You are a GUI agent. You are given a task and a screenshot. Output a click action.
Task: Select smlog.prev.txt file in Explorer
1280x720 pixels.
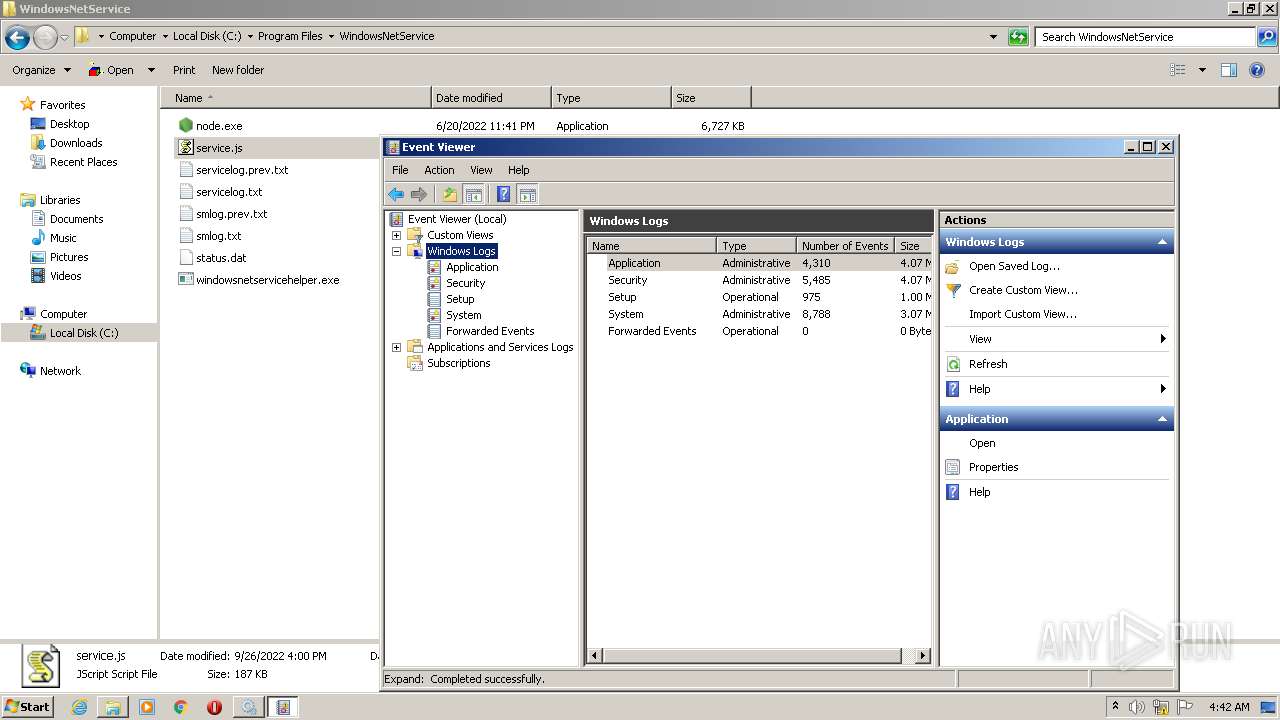[x=231, y=214]
